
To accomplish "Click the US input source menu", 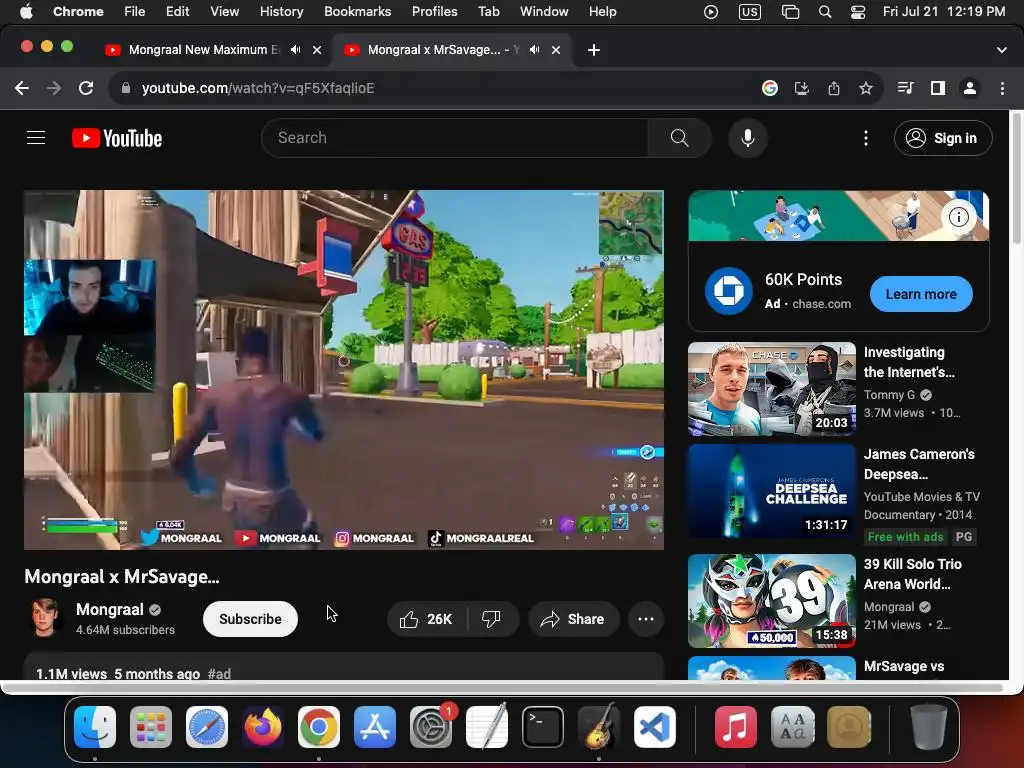I will pyautogui.click(x=750, y=12).
